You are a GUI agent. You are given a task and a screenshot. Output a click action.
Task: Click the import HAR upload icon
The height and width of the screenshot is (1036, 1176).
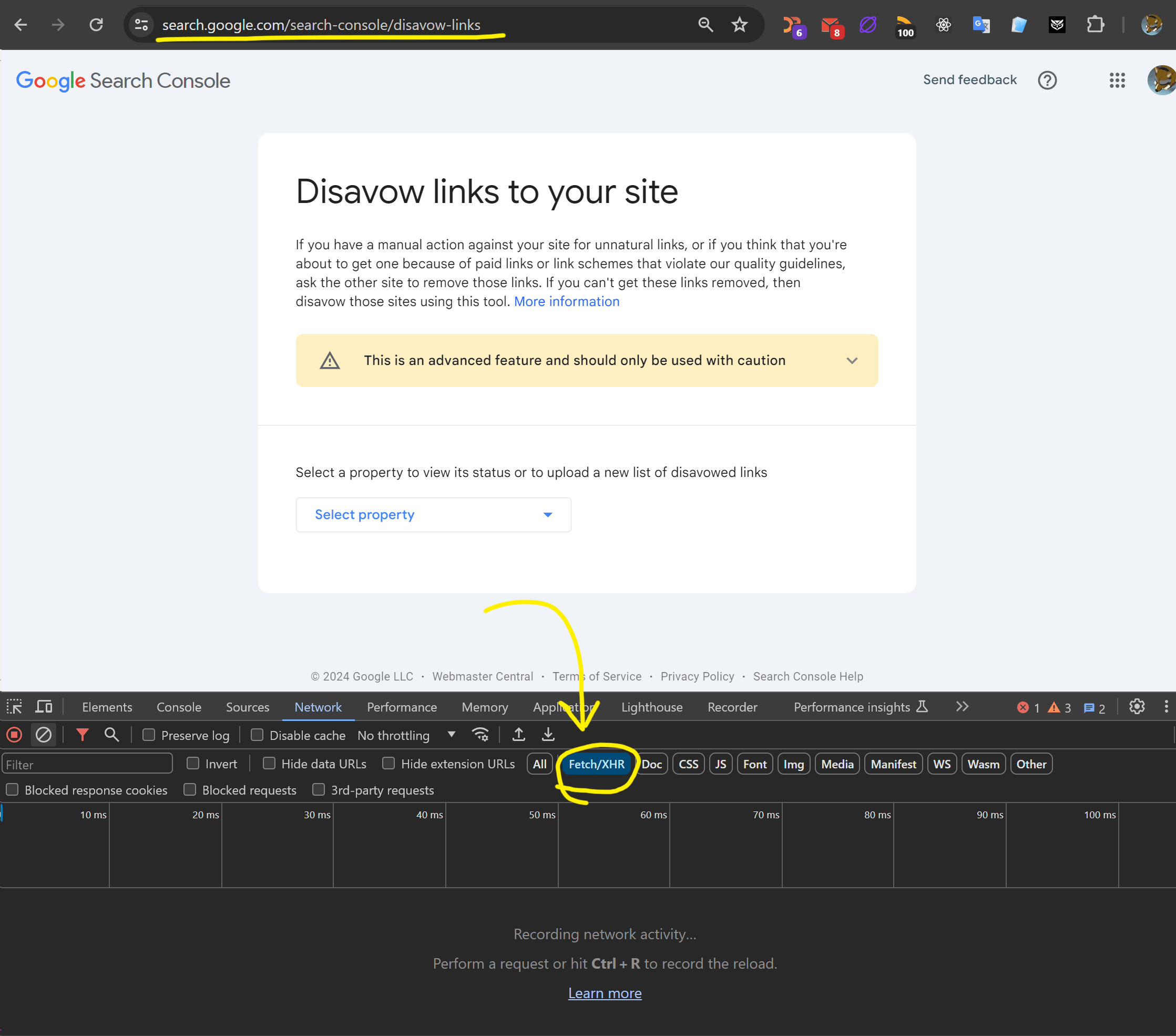click(518, 735)
